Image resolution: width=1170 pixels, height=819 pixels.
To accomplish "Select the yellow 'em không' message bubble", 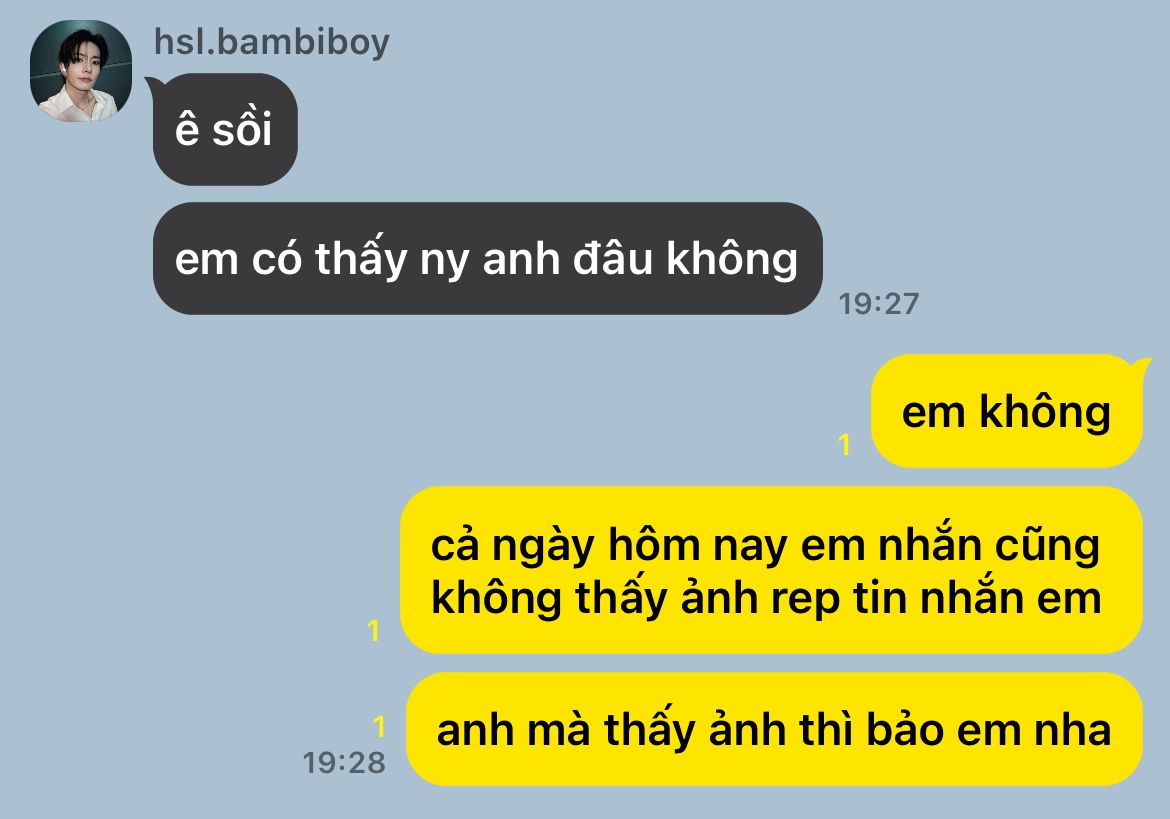I will 1007,411.
